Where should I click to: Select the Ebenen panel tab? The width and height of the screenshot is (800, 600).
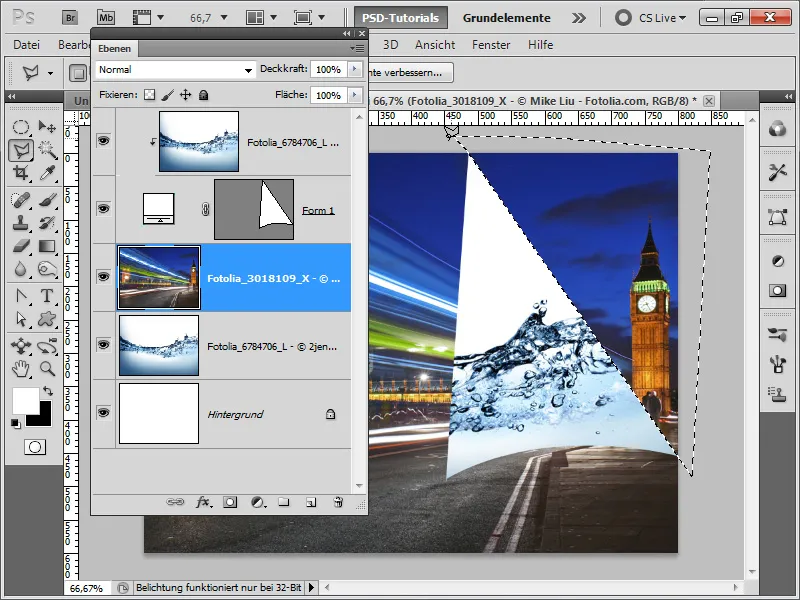click(x=114, y=48)
